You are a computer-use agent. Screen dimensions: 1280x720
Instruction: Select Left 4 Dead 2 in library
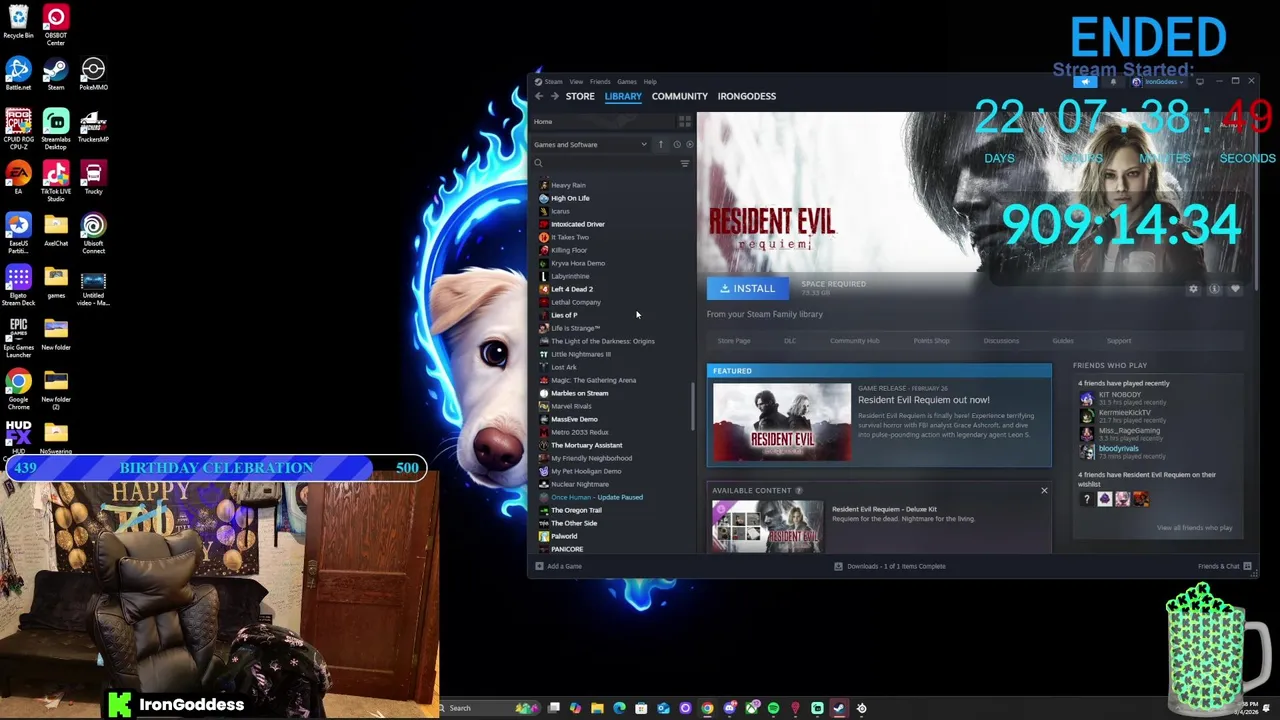click(x=571, y=289)
